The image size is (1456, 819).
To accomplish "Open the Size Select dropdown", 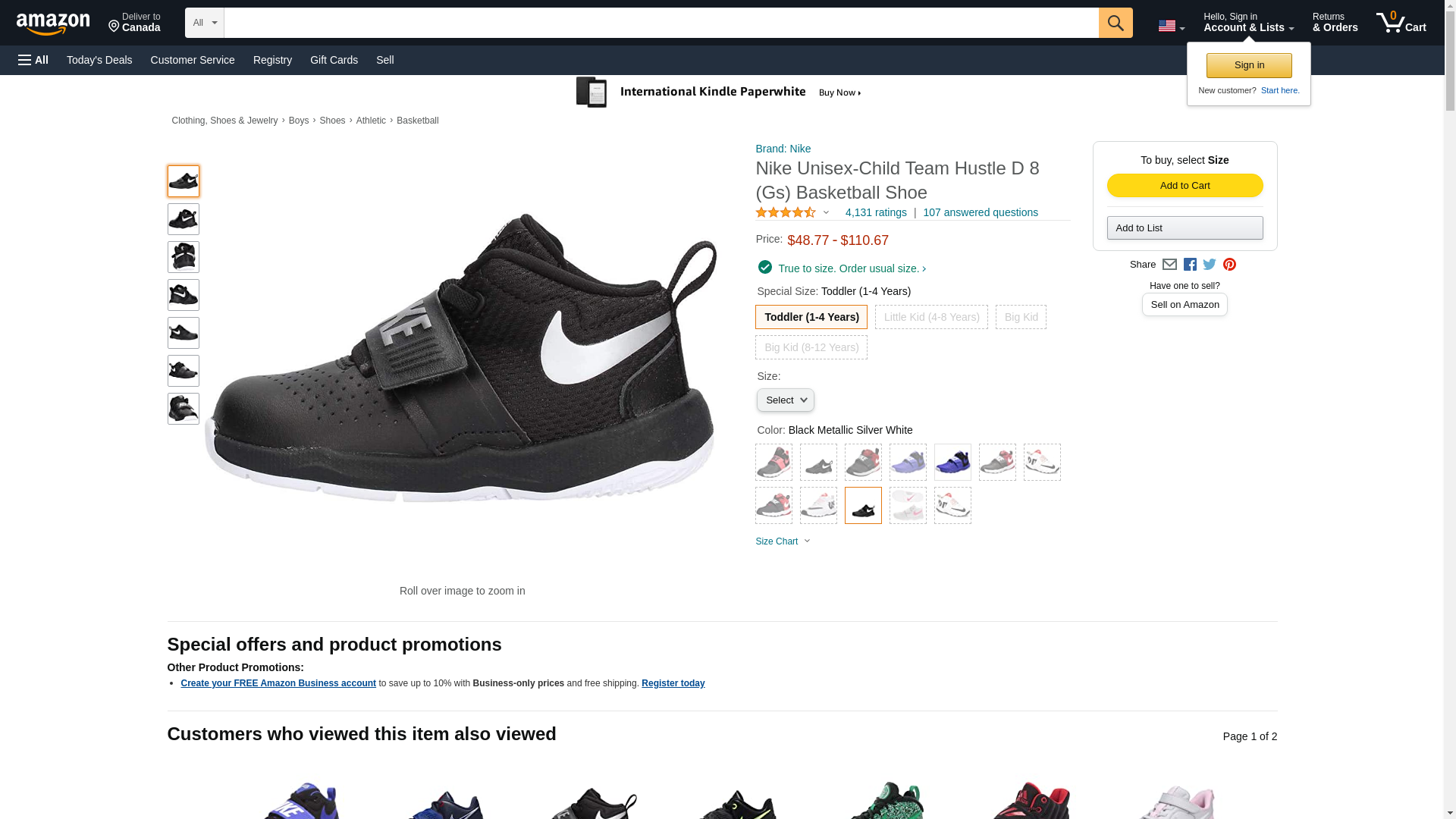I will 785,400.
